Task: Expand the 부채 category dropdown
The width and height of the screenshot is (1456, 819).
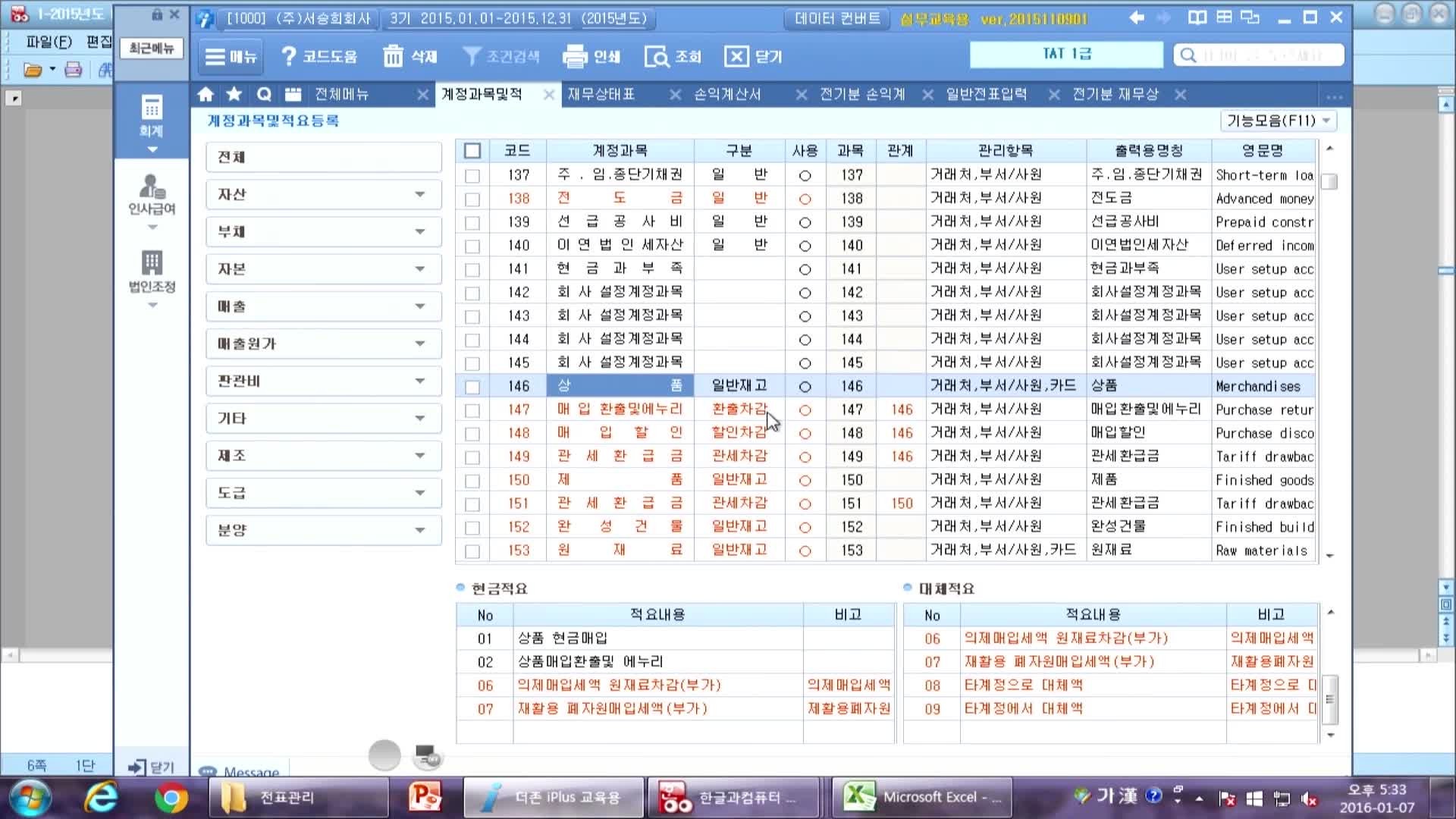Action: pos(420,232)
